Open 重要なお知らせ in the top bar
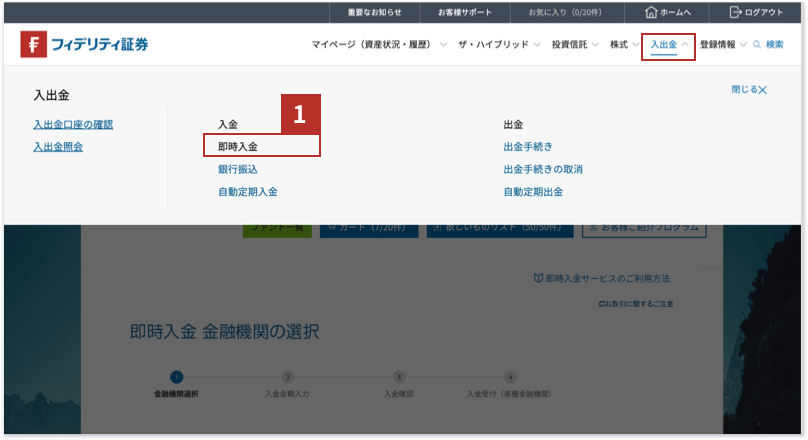 coord(374,12)
